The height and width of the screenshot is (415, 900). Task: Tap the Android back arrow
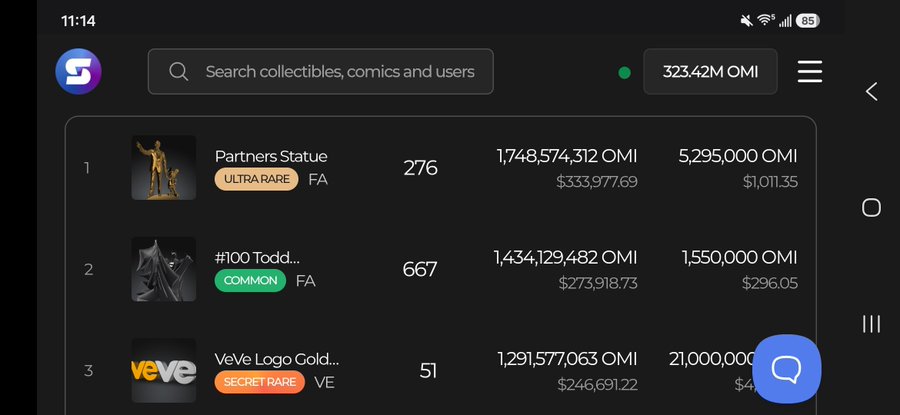(x=871, y=91)
